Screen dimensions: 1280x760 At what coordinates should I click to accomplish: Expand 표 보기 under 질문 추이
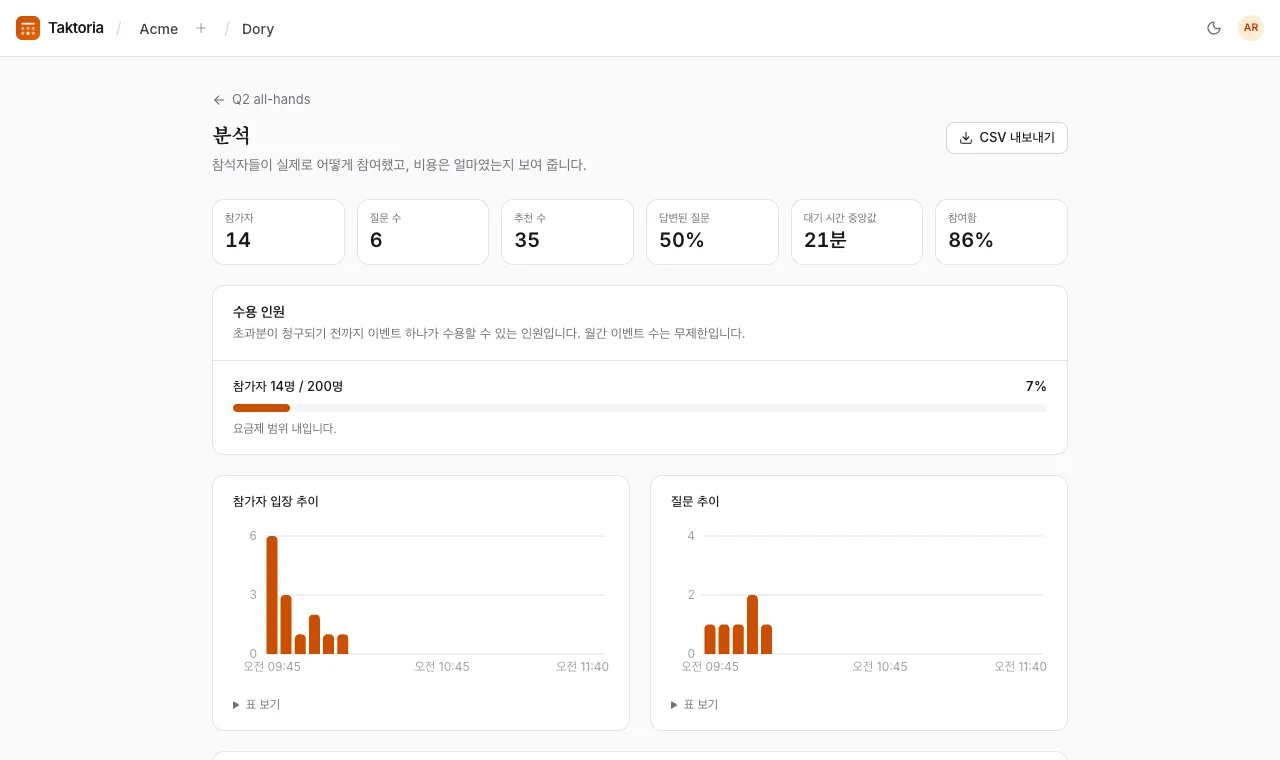click(695, 704)
